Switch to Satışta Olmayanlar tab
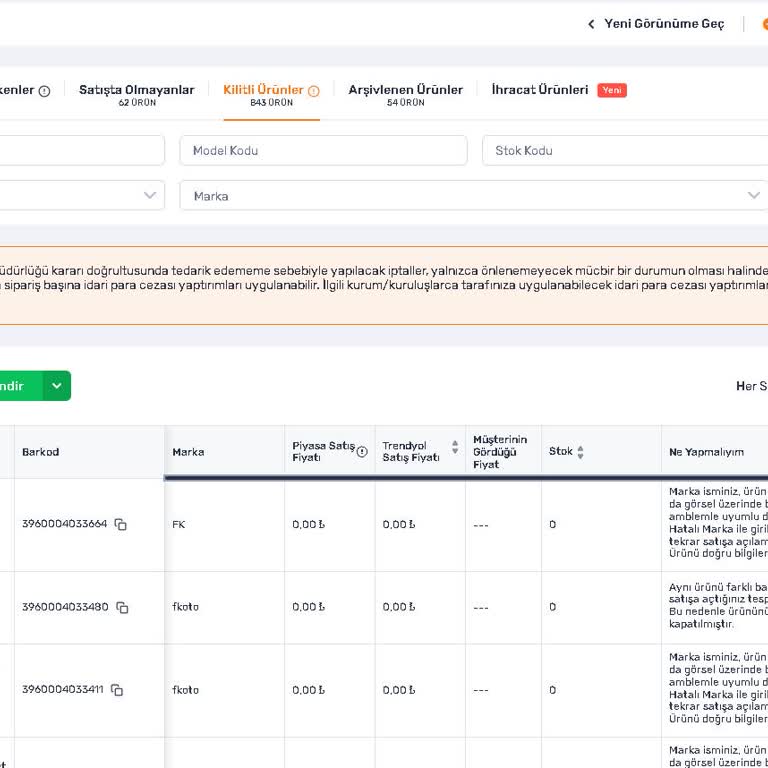This screenshot has width=768, height=768. pyautogui.click(x=136, y=90)
